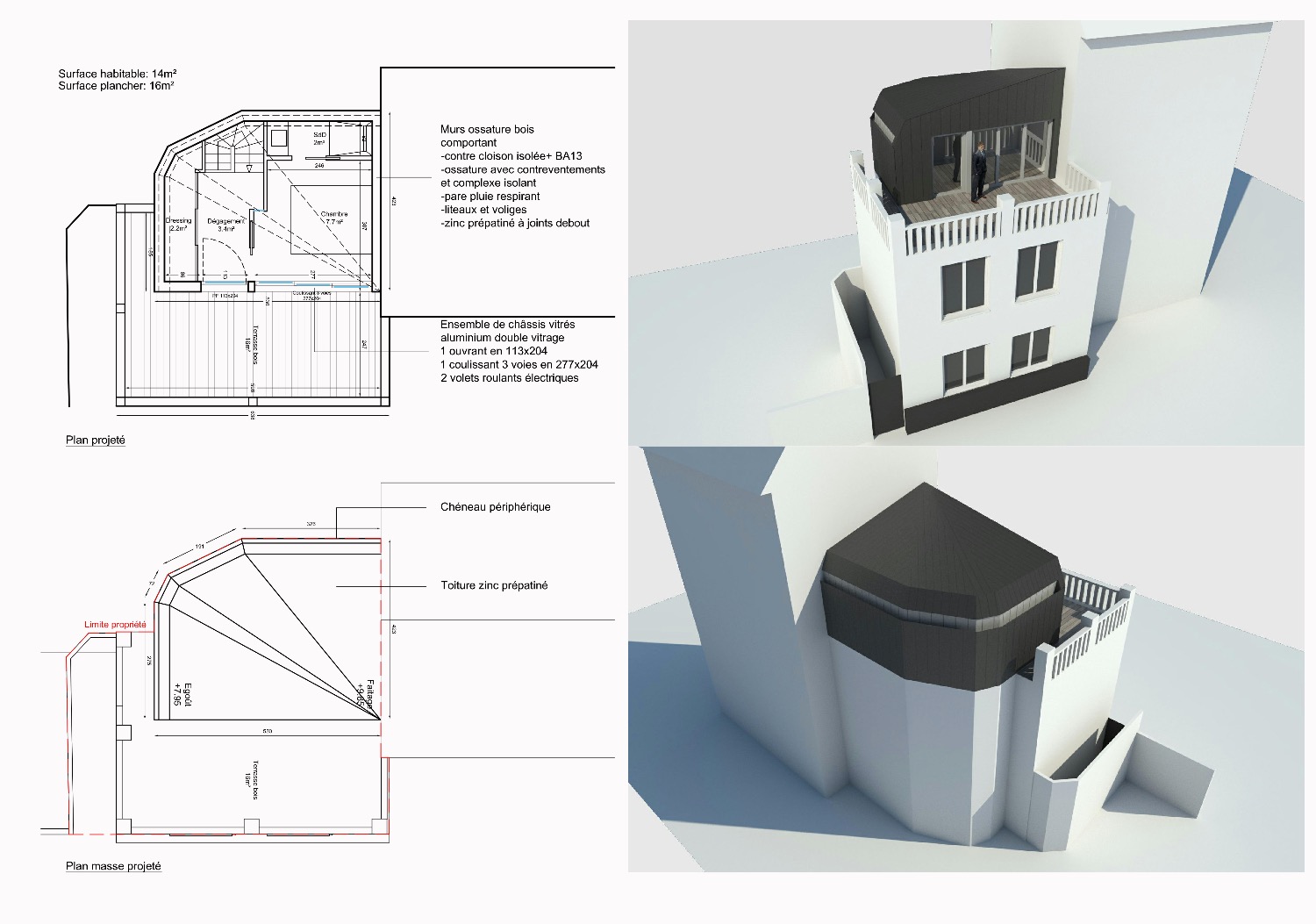This screenshot has width=1316, height=924.
Task: Select the "Ensemble de châssis vitrés" annotation
Action: pos(507,324)
